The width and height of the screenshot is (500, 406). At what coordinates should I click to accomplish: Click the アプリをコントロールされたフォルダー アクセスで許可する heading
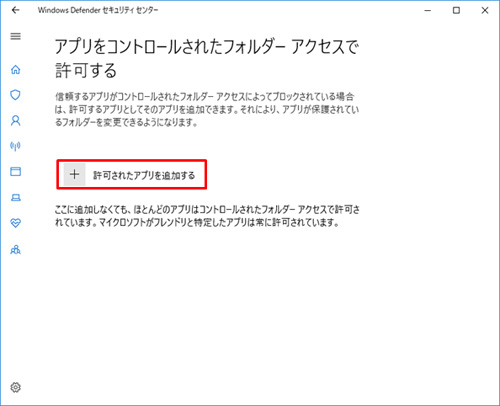207,58
